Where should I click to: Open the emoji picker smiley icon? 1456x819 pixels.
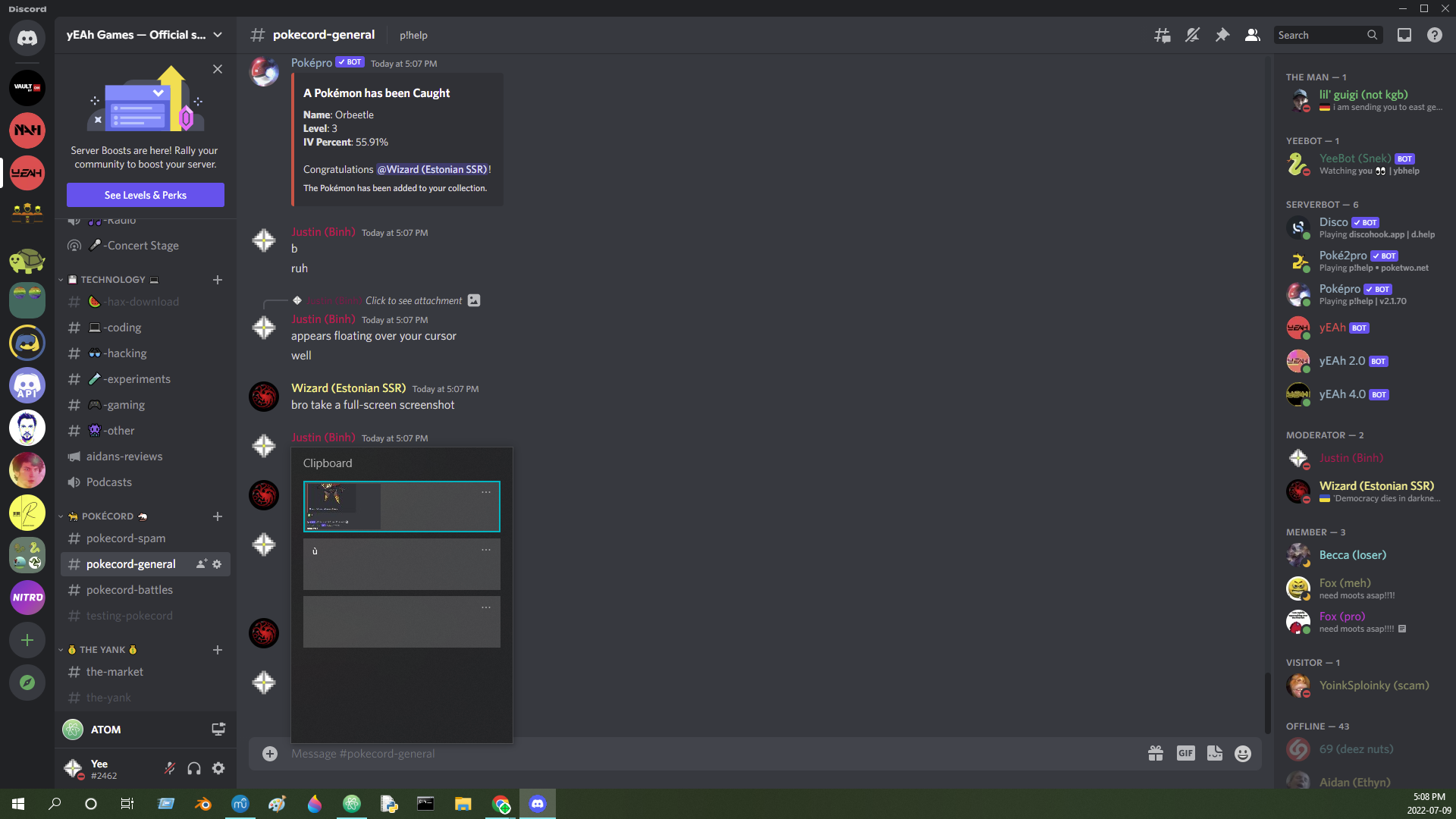1243,753
